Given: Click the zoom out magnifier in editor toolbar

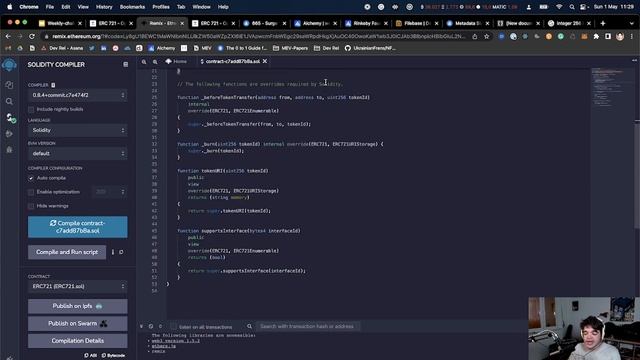Looking at the screenshot, I should tap(144, 62).
